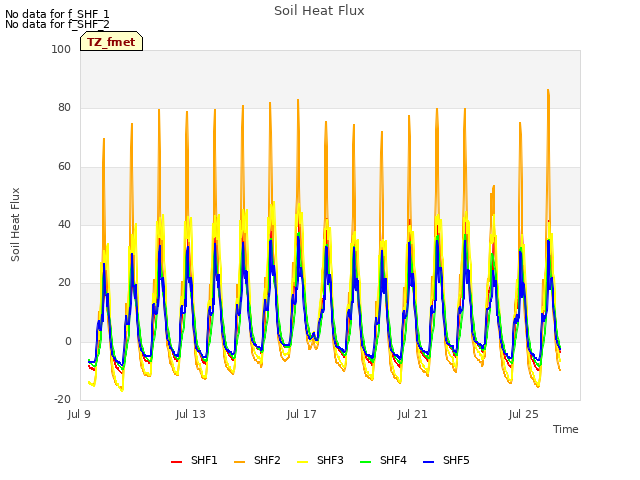The image size is (640, 480).
Task: Click the yellow SHF3 legend color marker
Action: [302, 462]
